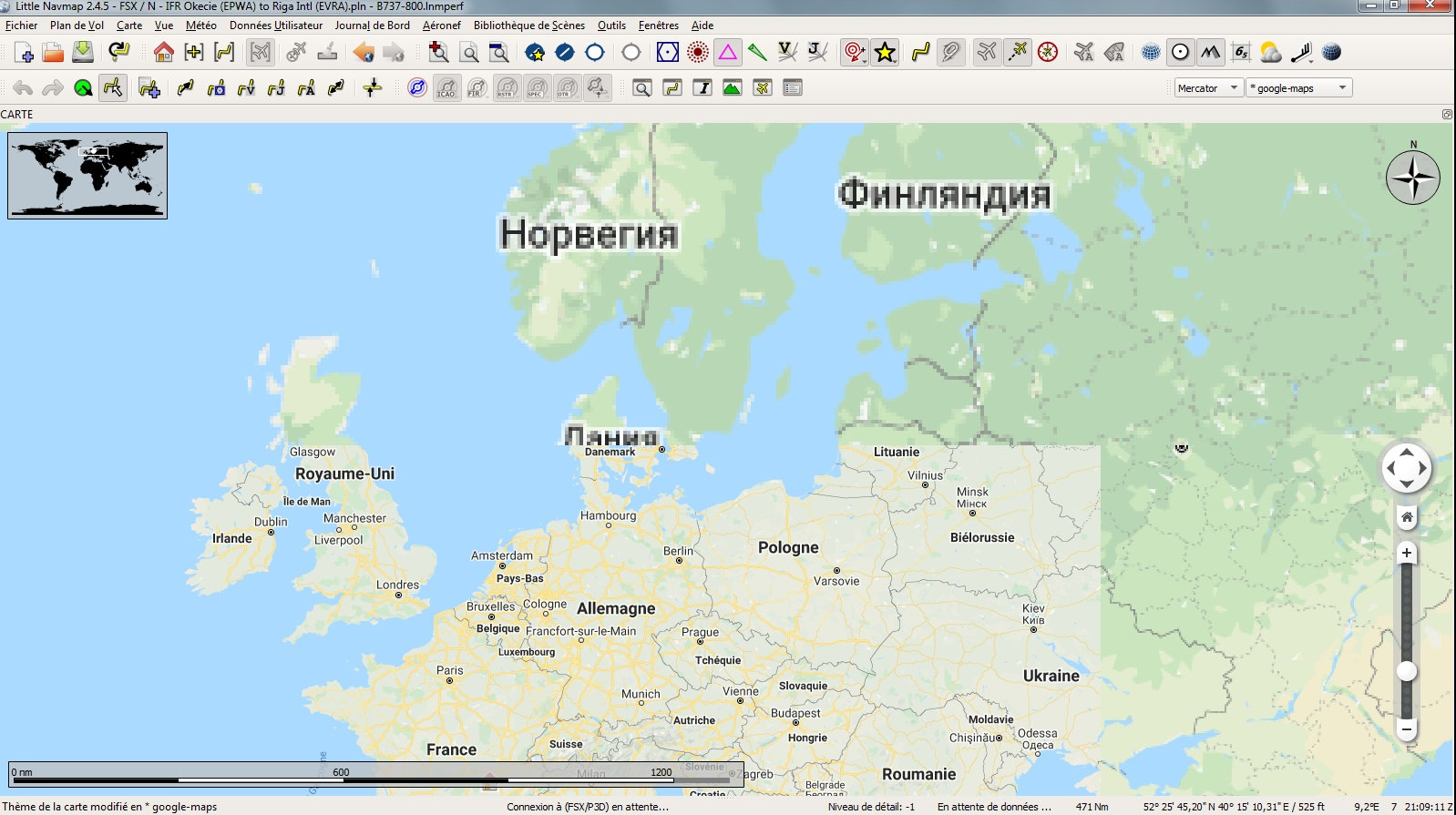This screenshot has width=1456, height=815.
Task: Toggle aircraft display on map
Action: point(987,52)
